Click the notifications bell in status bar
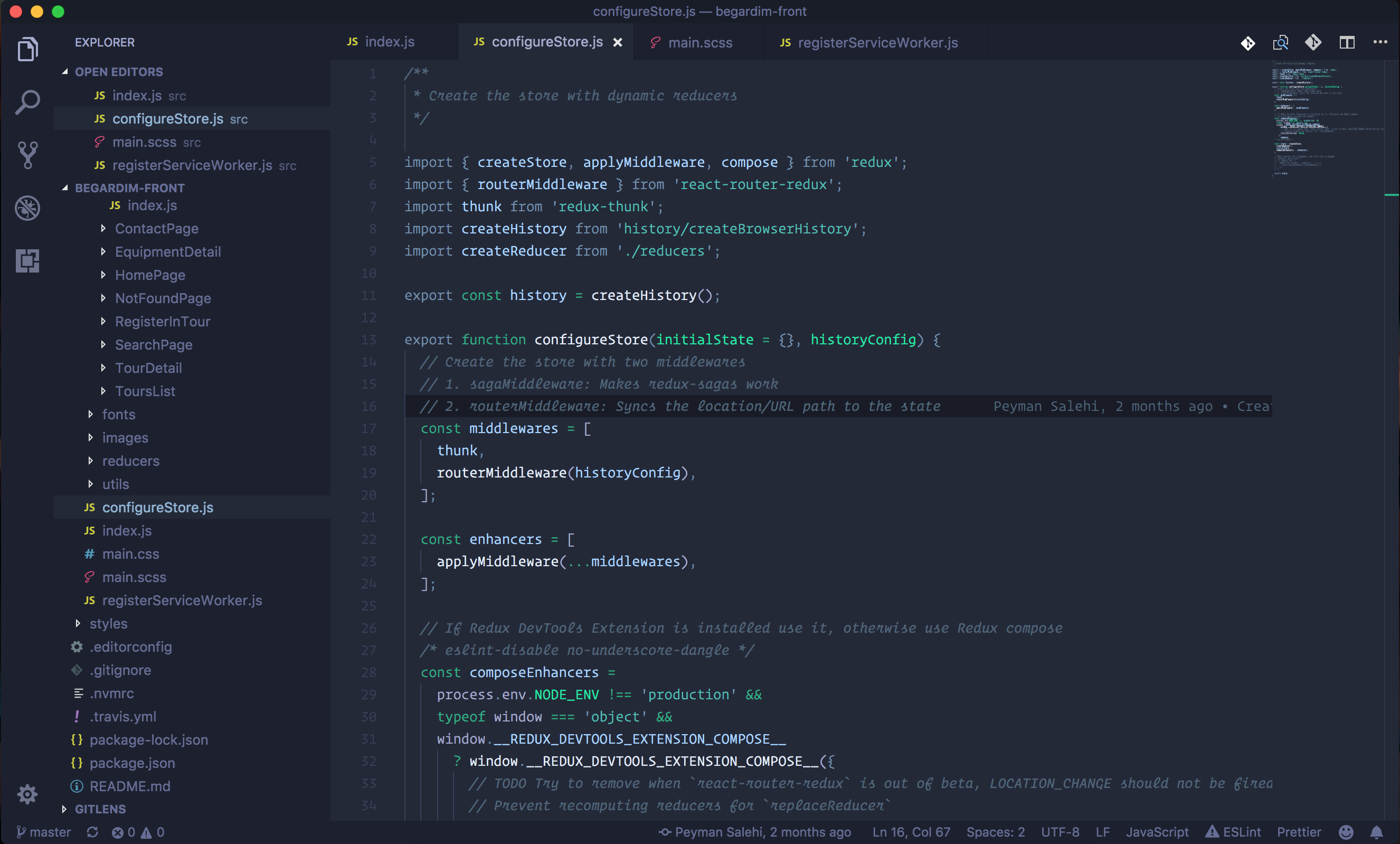Viewport: 1400px width, 844px height. click(x=1377, y=832)
